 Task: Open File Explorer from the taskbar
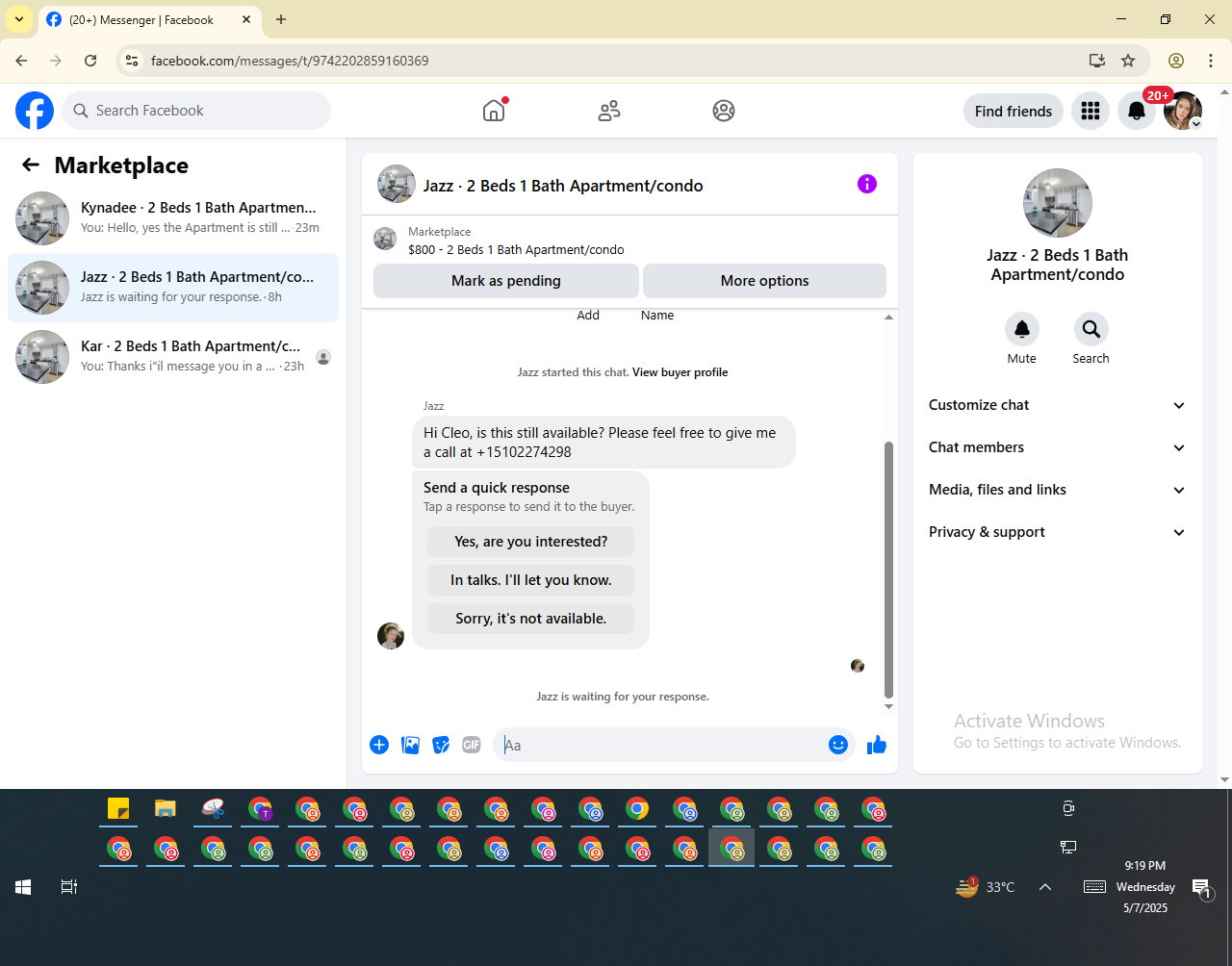[x=166, y=809]
